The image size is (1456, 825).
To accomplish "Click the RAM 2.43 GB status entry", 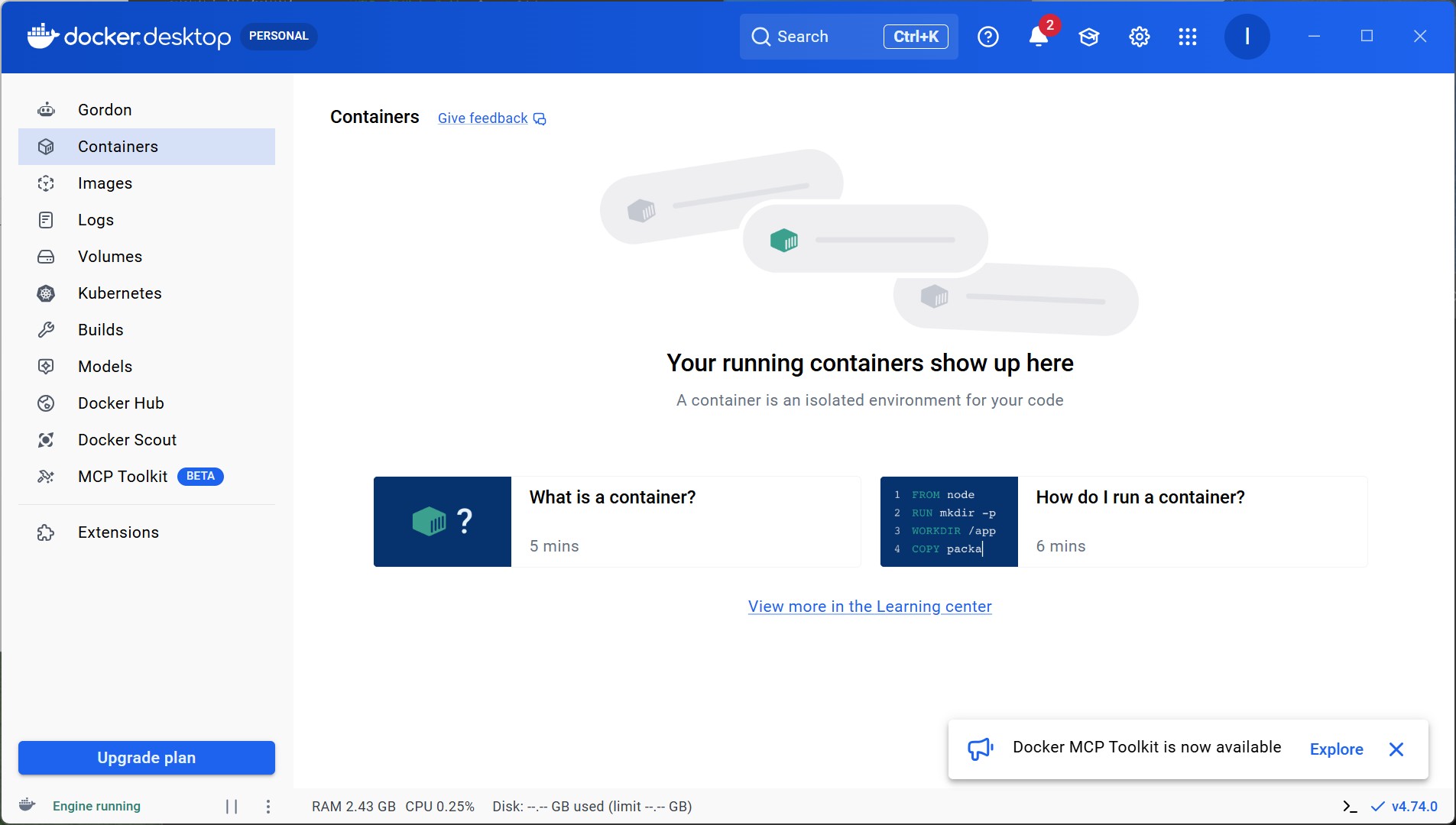I will point(354,807).
